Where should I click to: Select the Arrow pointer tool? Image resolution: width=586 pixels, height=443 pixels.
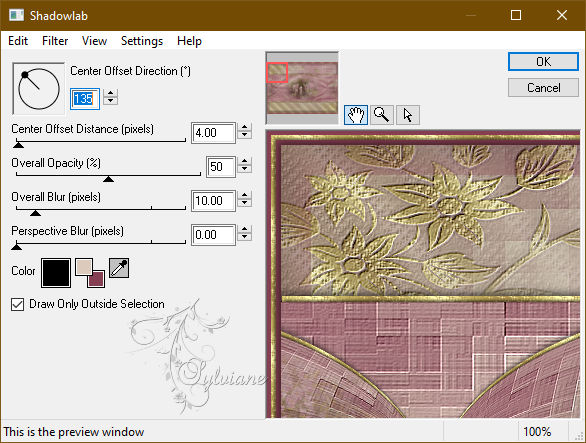[408, 115]
